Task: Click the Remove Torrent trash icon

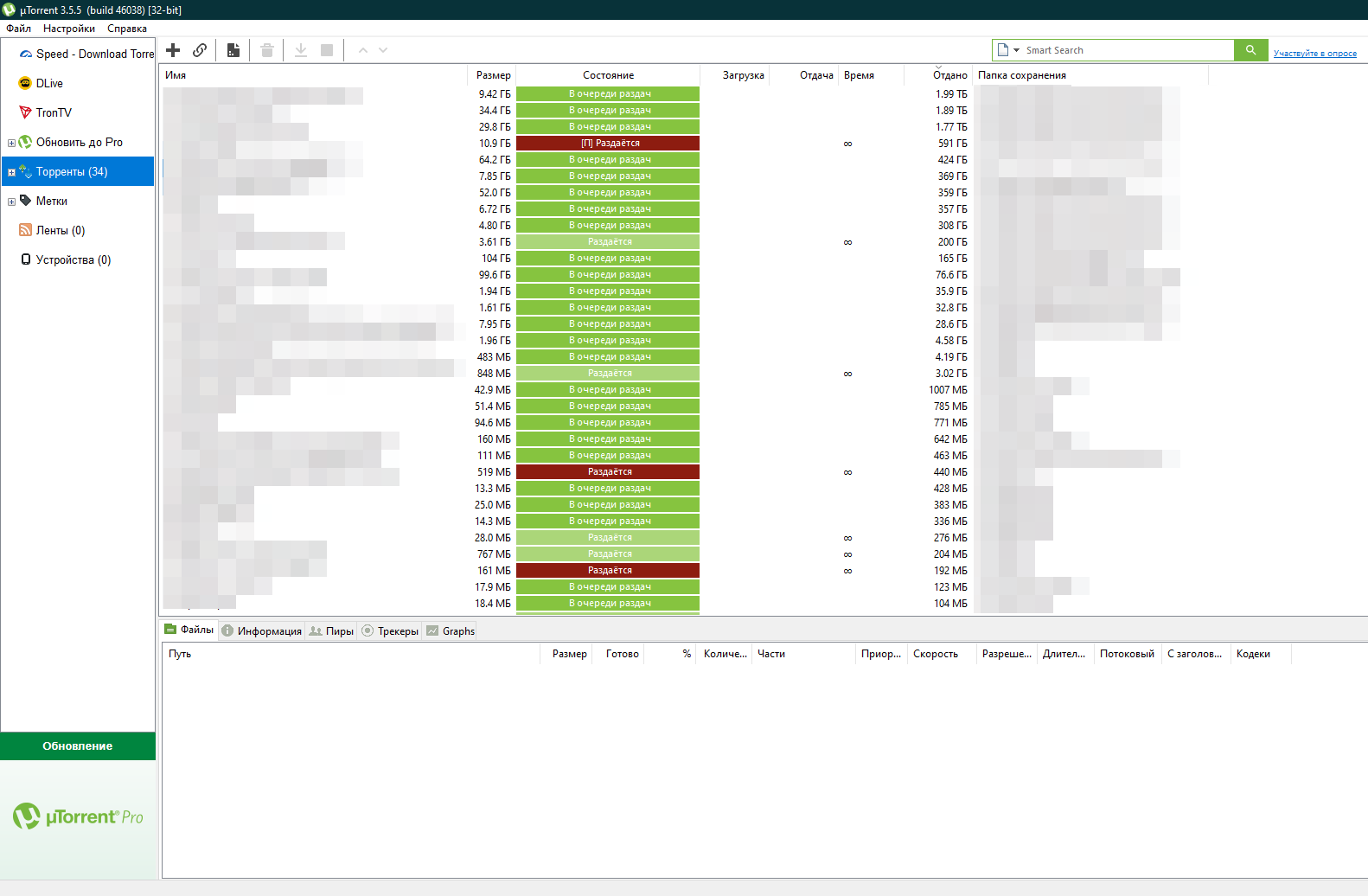Action: (x=267, y=50)
